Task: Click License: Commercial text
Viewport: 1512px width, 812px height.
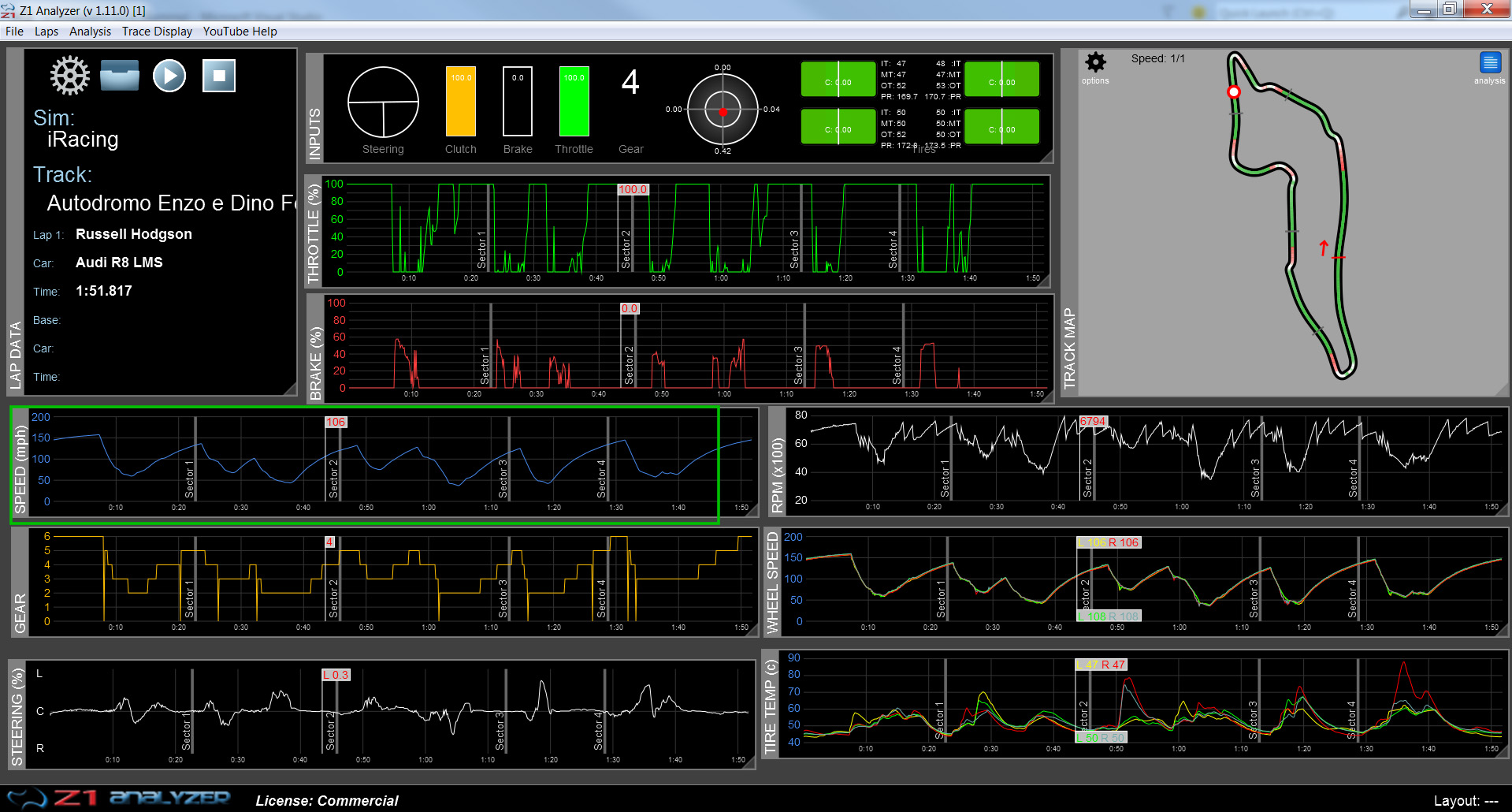Action: [327, 800]
